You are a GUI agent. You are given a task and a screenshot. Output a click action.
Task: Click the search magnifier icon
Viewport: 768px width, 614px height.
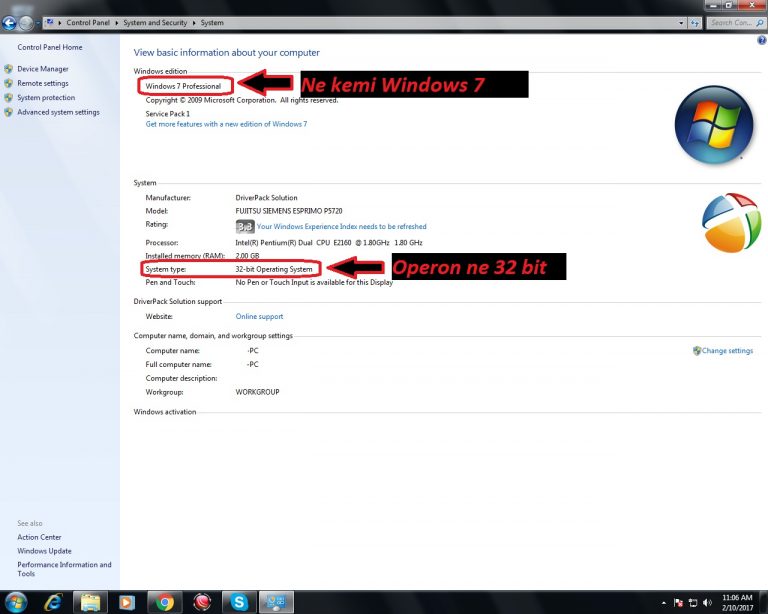tap(760, 23)
